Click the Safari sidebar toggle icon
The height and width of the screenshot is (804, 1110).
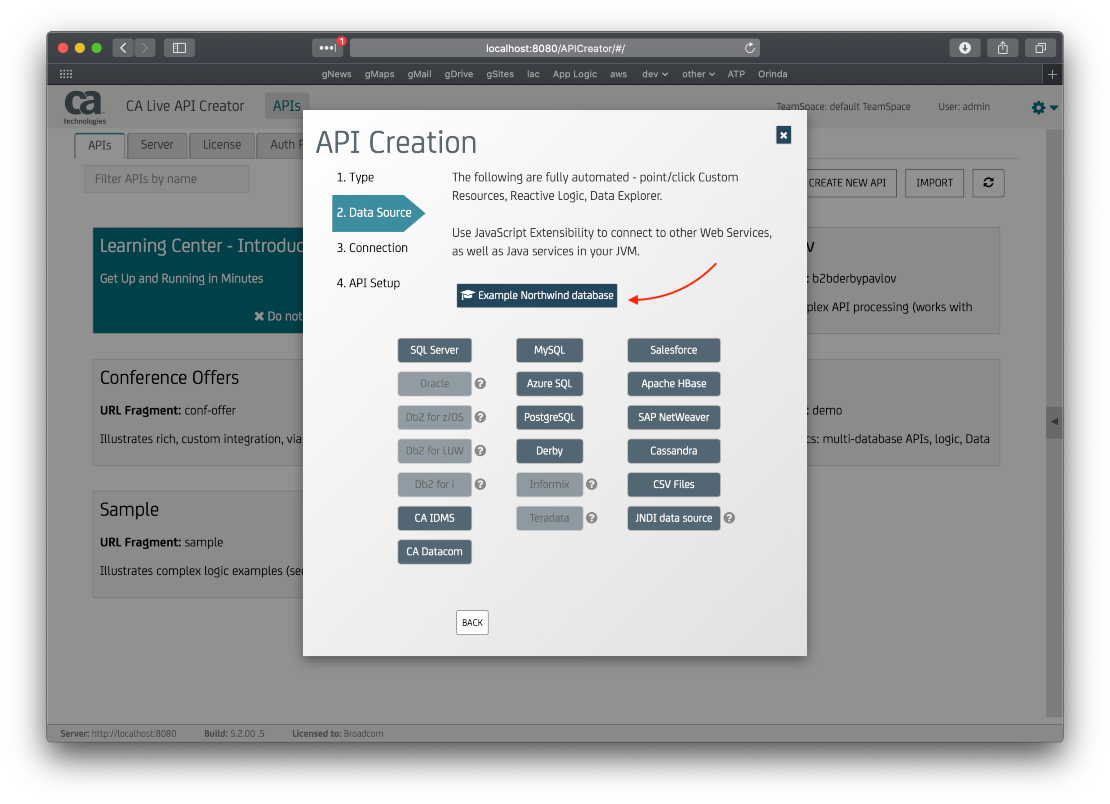[180, 47]
